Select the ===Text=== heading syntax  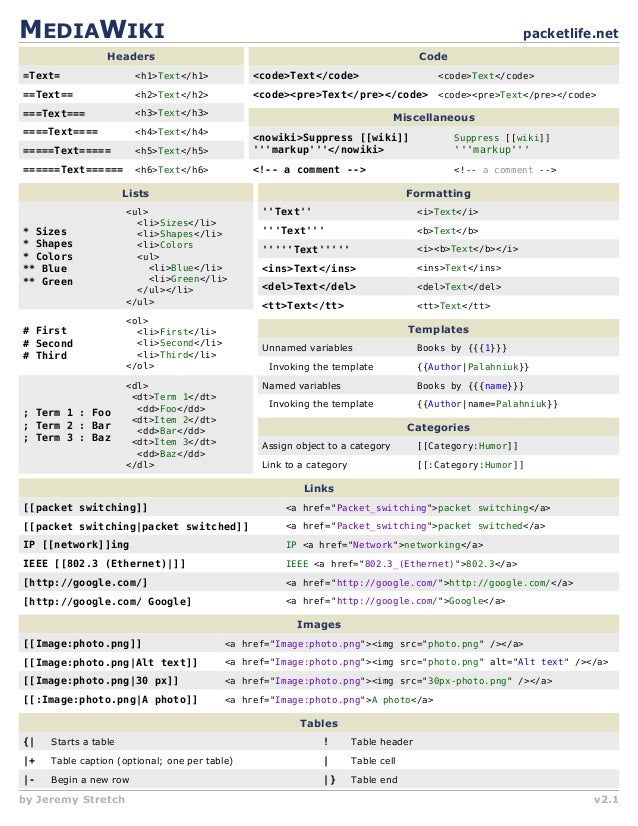click(x=54, y=113)
